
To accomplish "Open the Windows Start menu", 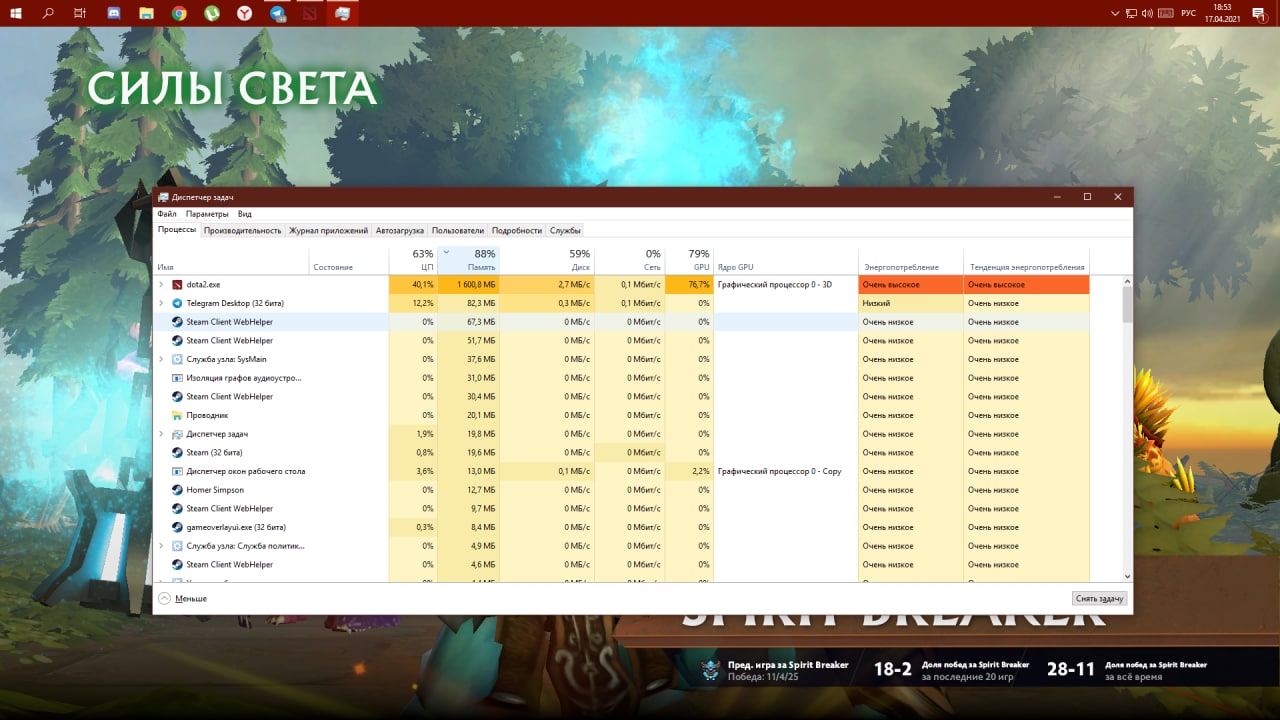I will pyautogui.click(x=16, y=14).
